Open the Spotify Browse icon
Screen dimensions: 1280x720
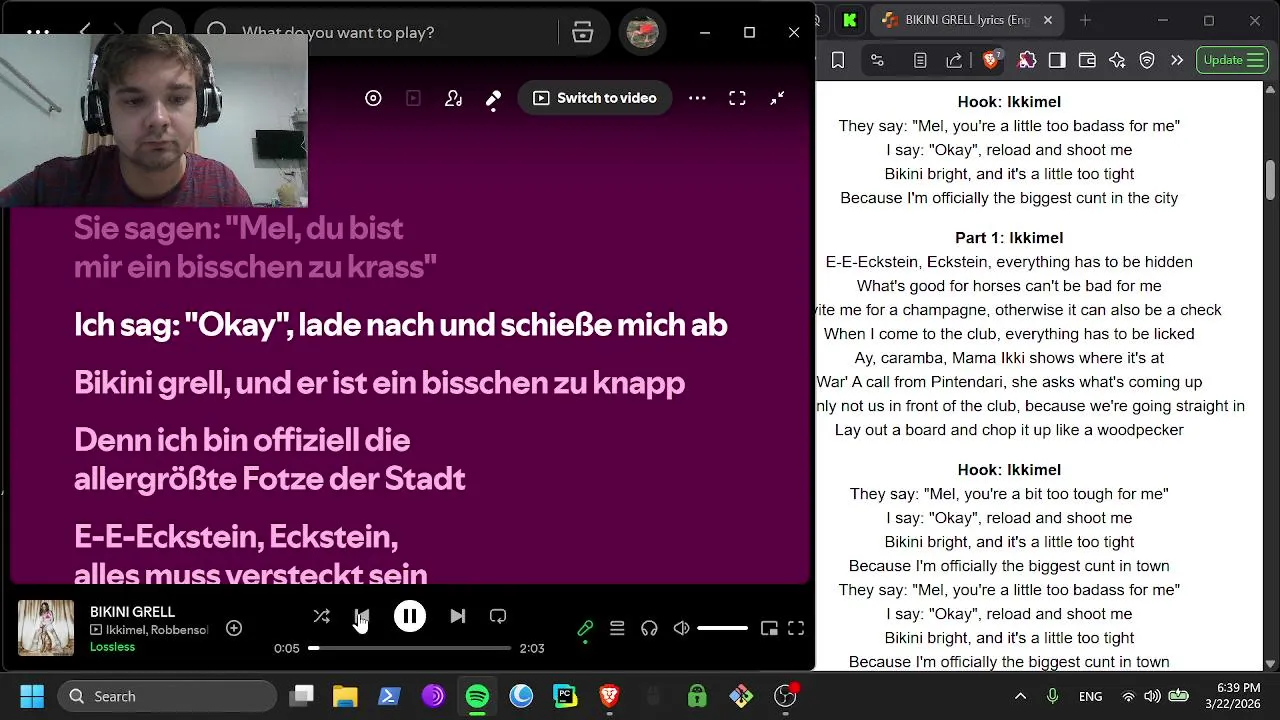583,32
